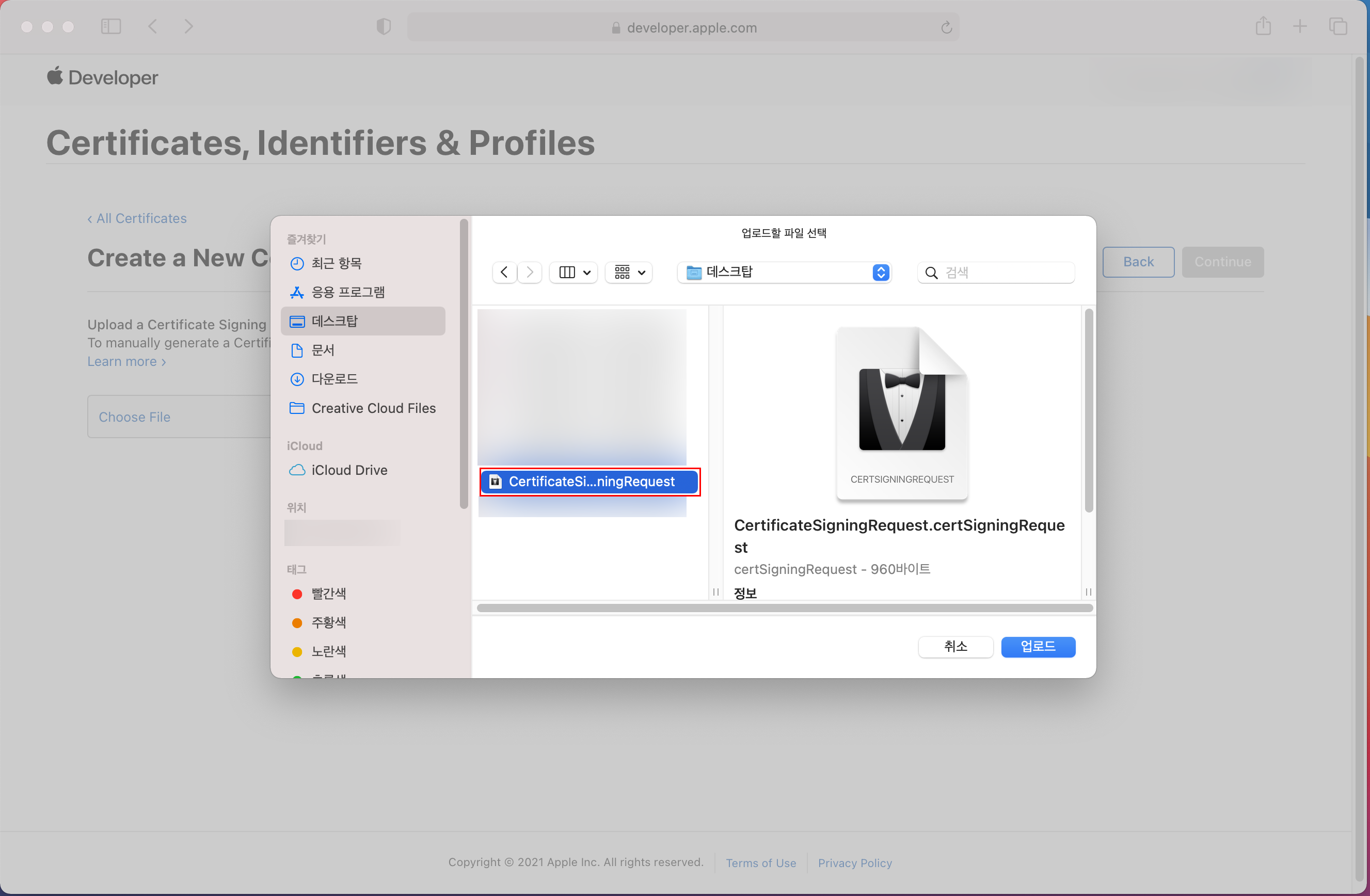Expand the grouping options dropdown
Viewport: 1370px width, 896px height.
pos(629,272)
